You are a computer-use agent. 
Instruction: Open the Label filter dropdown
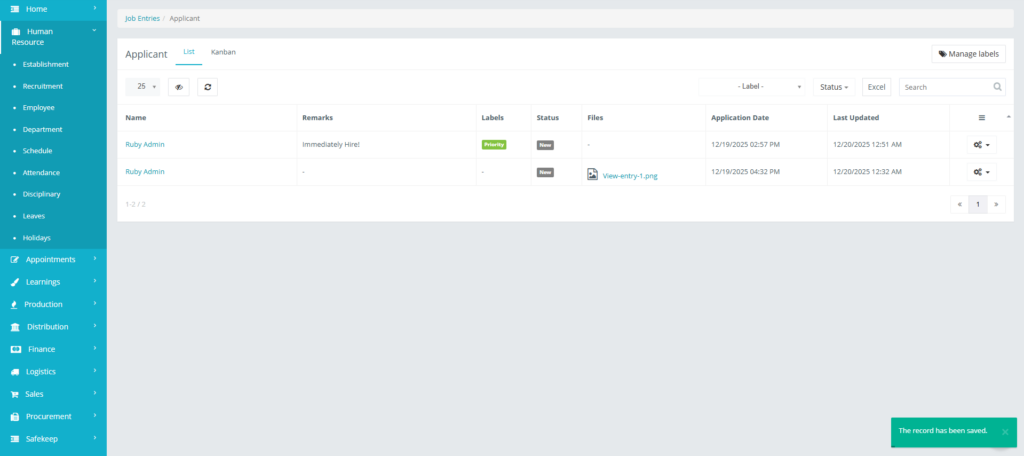752,87
